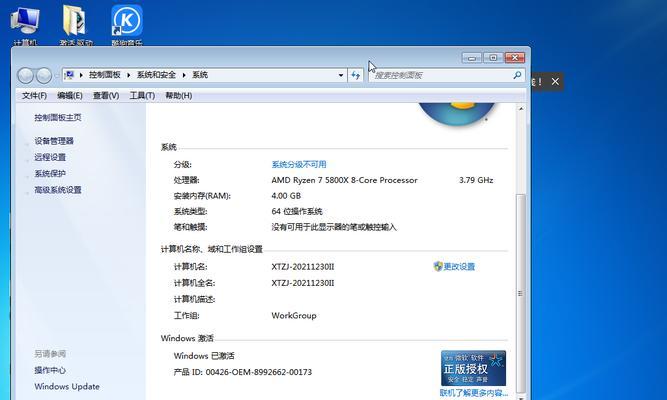Expand the arrow after 系统和安全 in breadcrumb
Screen dimensions: 667x400
point(184,75)
